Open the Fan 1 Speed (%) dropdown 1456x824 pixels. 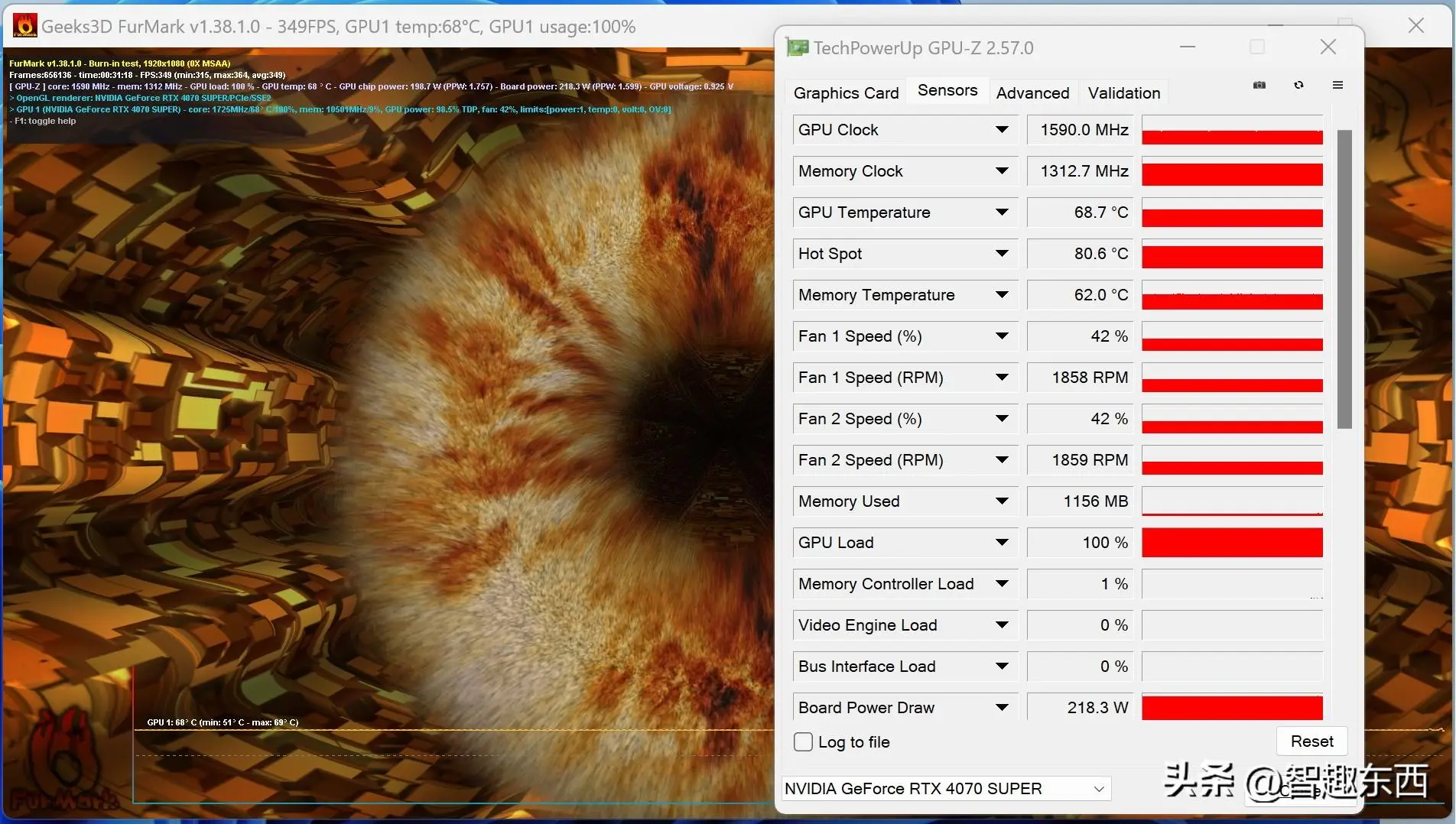coord(1002,336)
